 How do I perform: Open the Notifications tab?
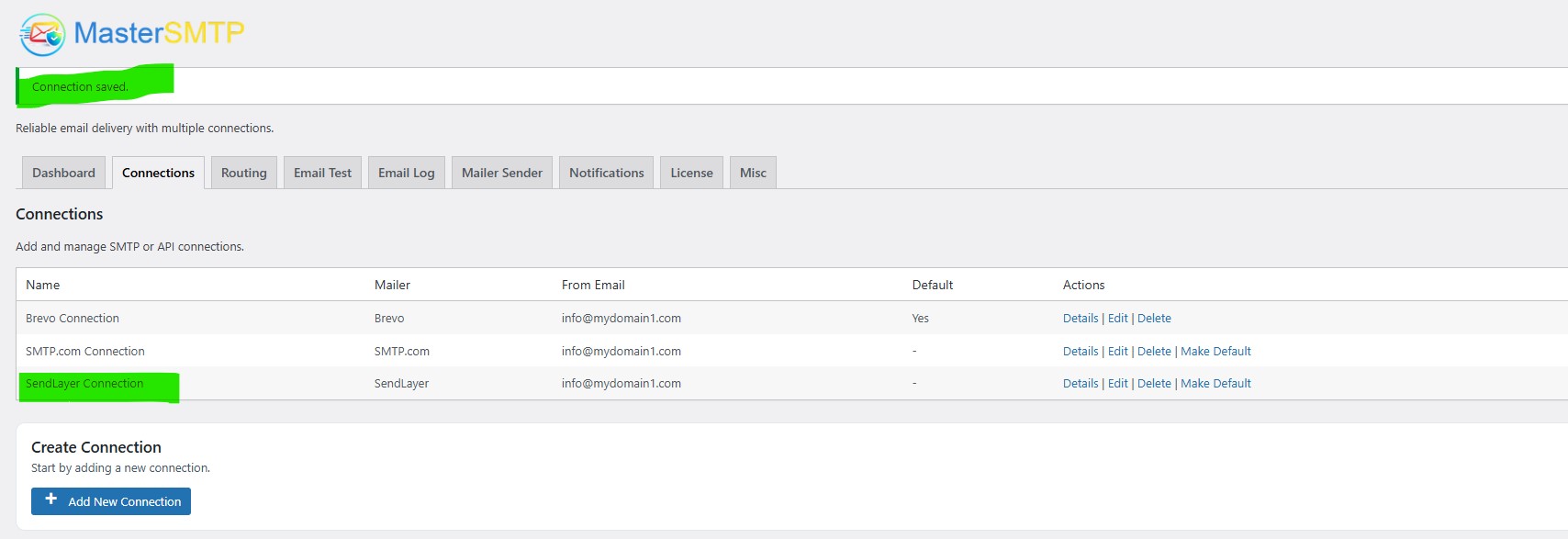pos(606,173)
